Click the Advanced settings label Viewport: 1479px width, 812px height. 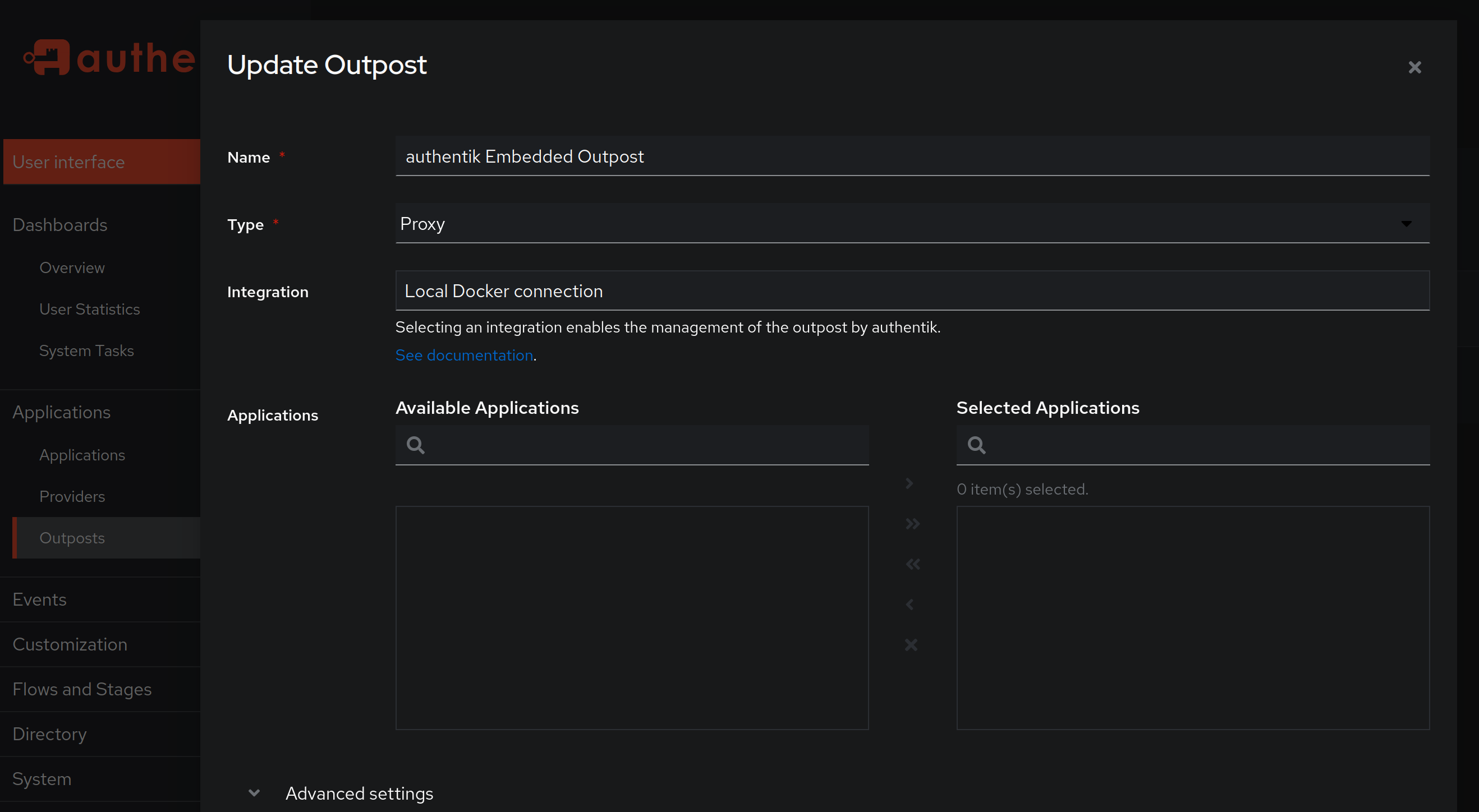pyautogui.click(x=359, y=793)
